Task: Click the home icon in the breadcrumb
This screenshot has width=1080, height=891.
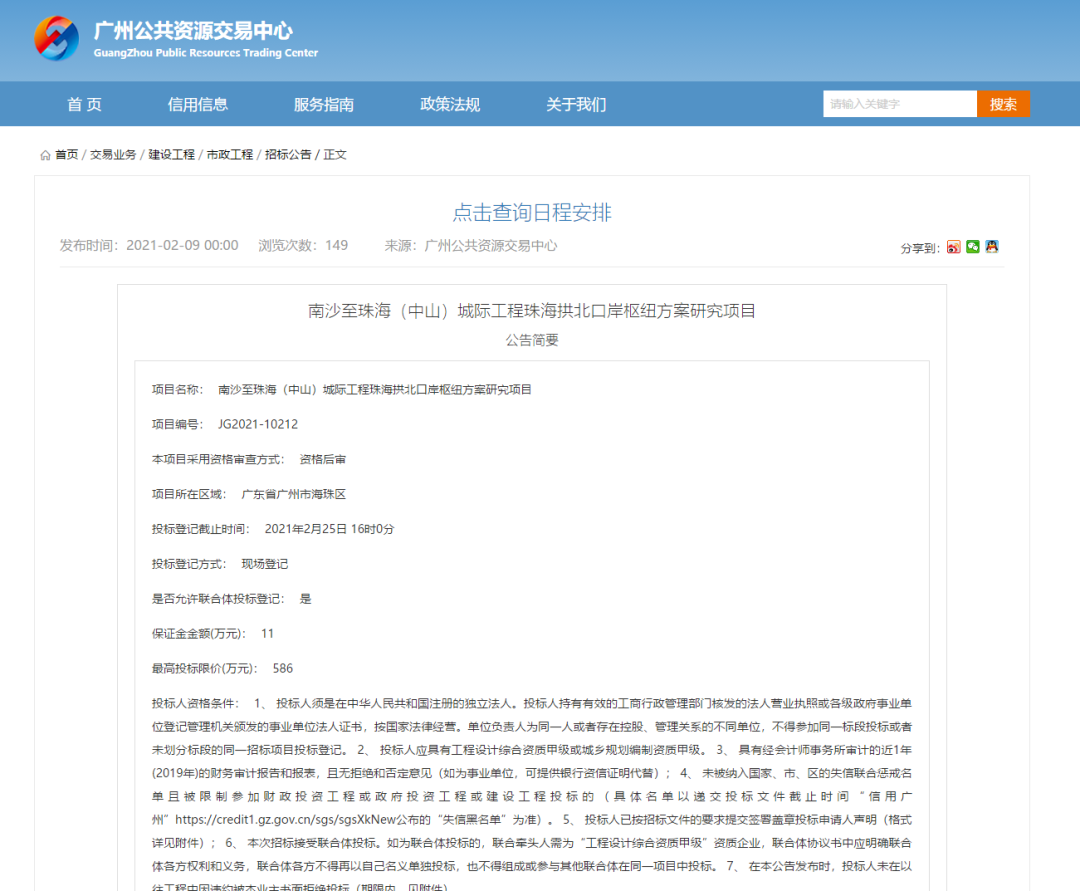Action: tap(45, 155)
